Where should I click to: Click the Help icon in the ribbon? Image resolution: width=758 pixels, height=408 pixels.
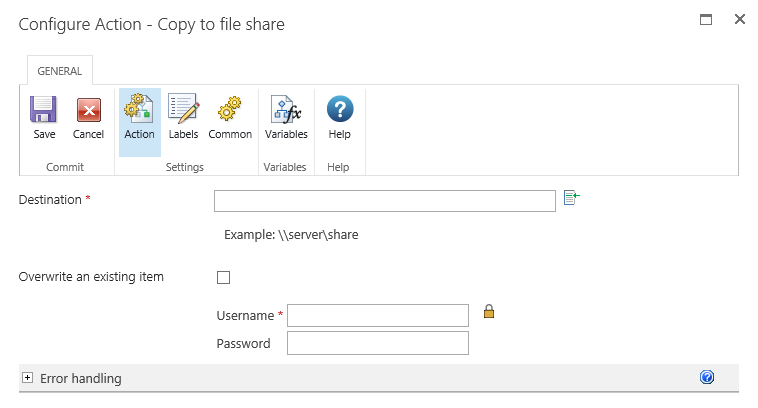[340, 110]
